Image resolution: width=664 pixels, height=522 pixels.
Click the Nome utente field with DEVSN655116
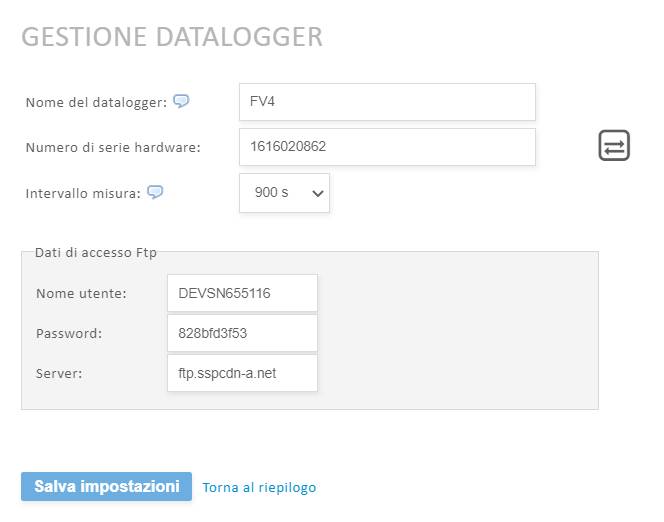tap(242, 293)
